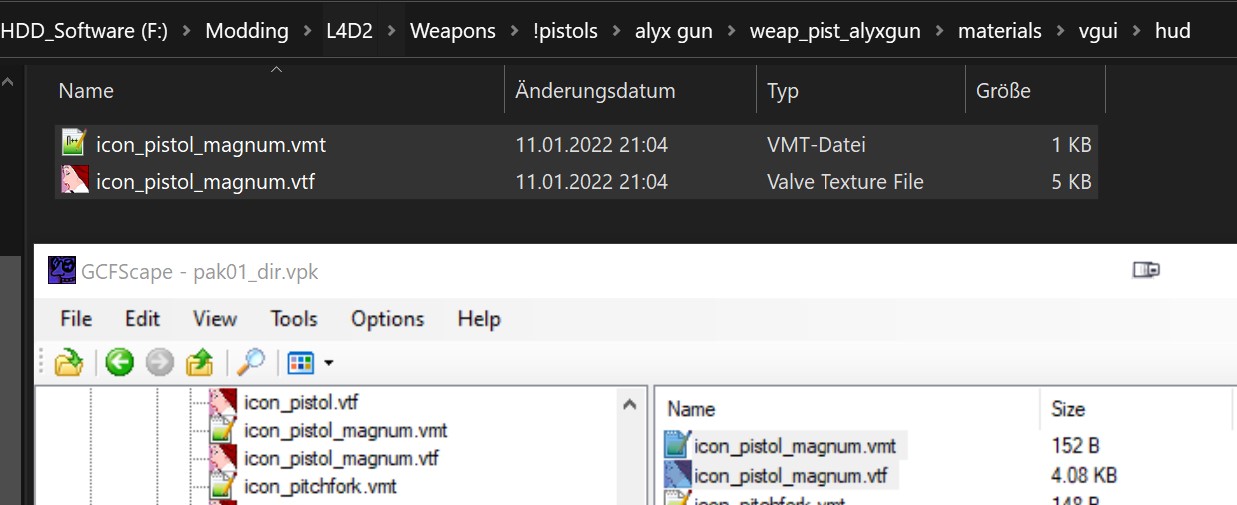
Task: Expand chevron after HDD_Software (F:) in breadcrumb
Action: click(186, 32)
